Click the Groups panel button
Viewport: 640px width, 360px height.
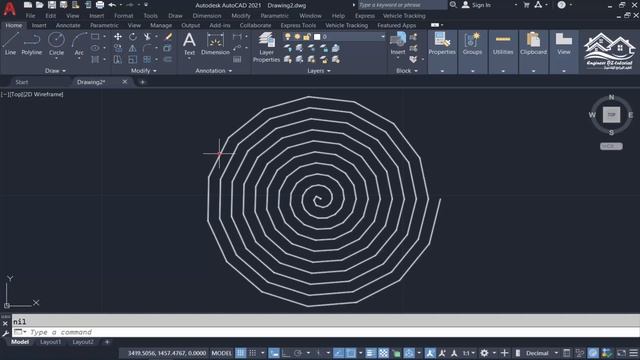pyautogui.click(x=472, y=51)
